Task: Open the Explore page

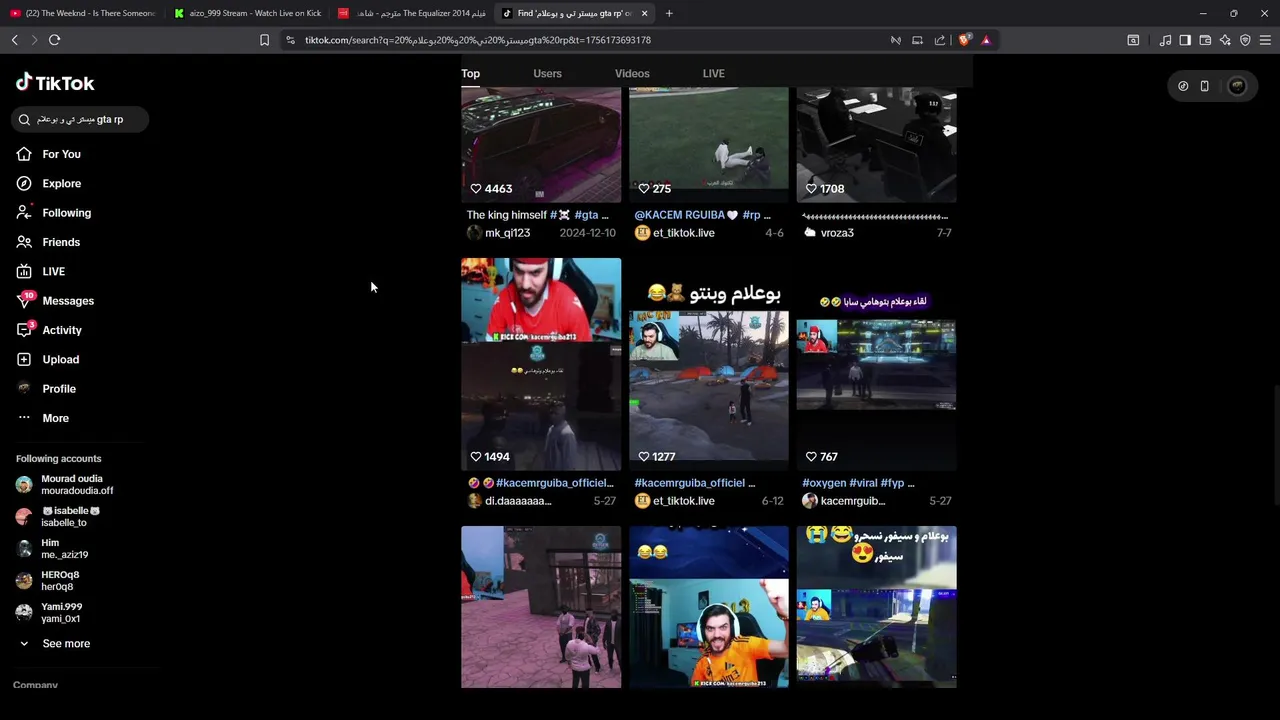Action: 61,183
